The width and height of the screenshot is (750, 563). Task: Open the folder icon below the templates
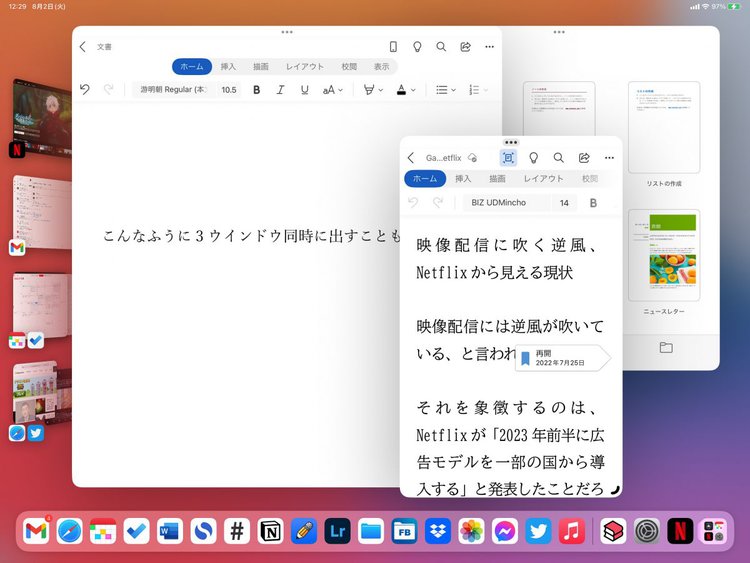[666, 348]
